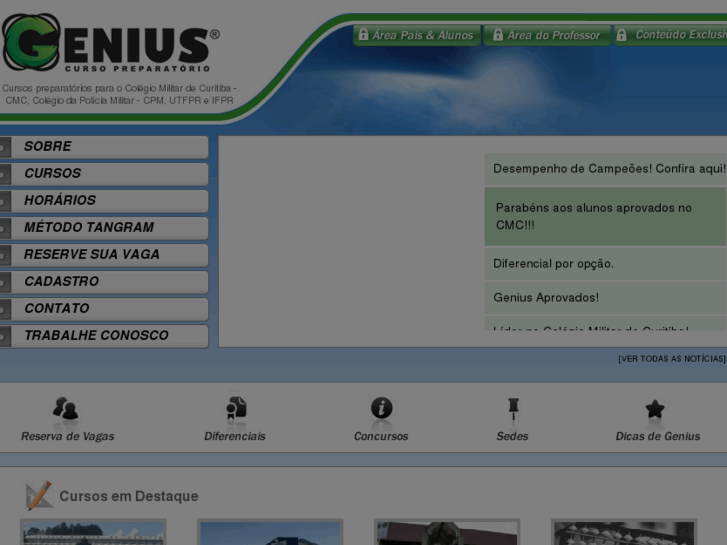
Task: Open Área Pais & Alunos login
Action: pos(416,35)
